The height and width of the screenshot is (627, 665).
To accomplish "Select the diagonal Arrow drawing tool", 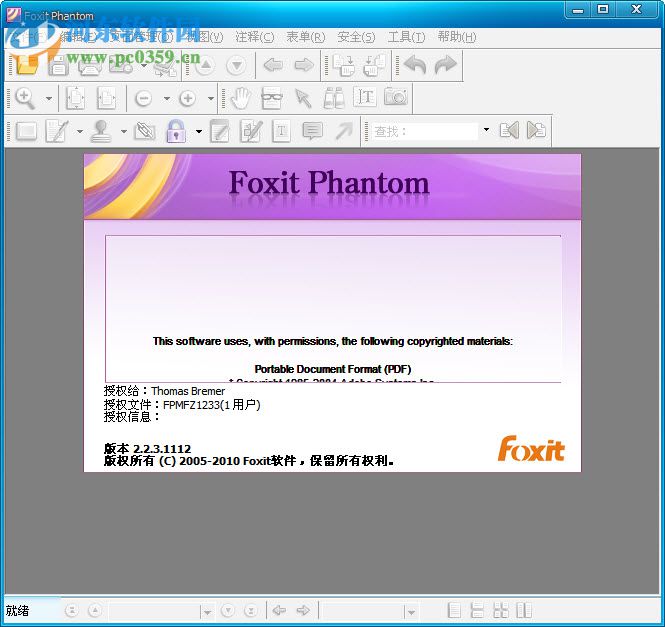I will [344, 131].
